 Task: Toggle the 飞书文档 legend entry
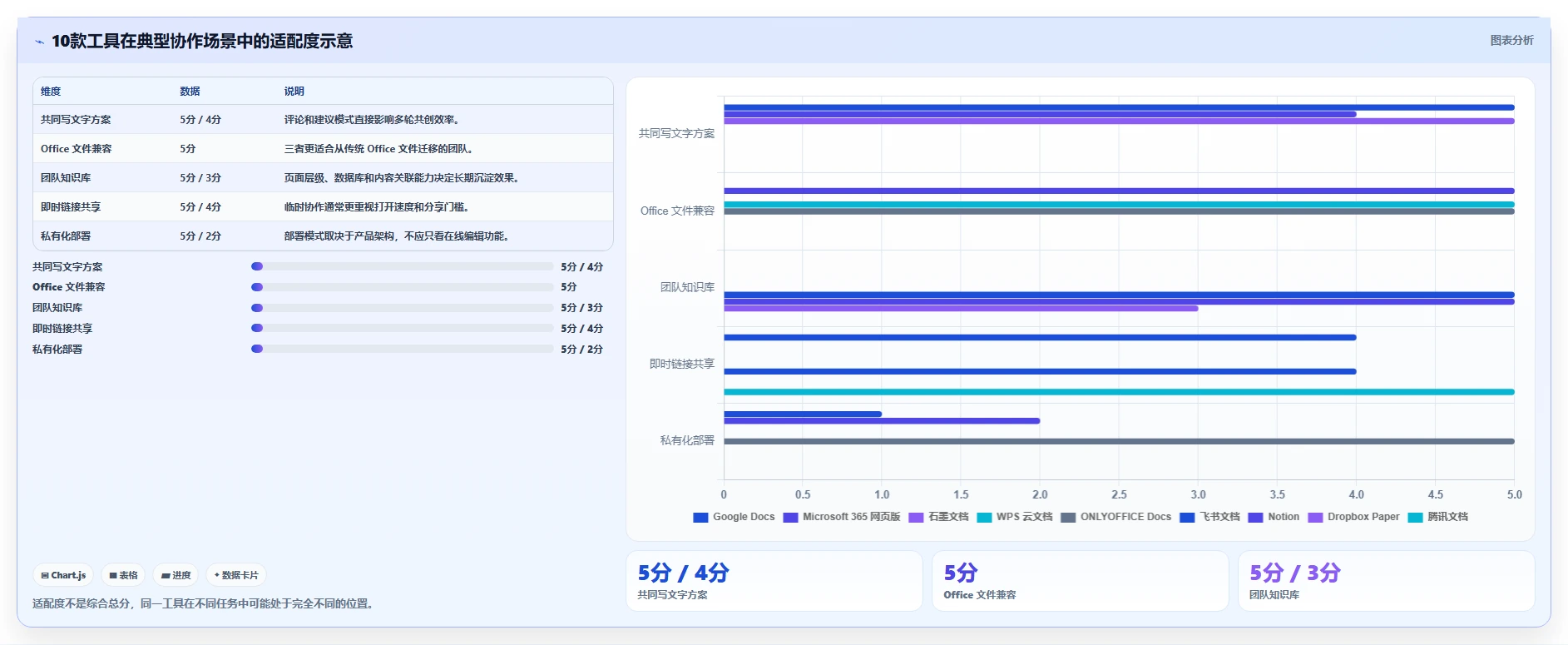tap(1210, 517)
